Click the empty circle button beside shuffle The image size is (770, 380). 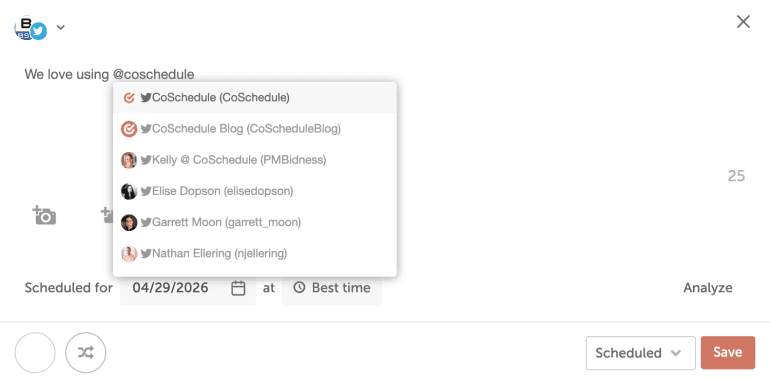pyautogui.click(x=35, y=353)
